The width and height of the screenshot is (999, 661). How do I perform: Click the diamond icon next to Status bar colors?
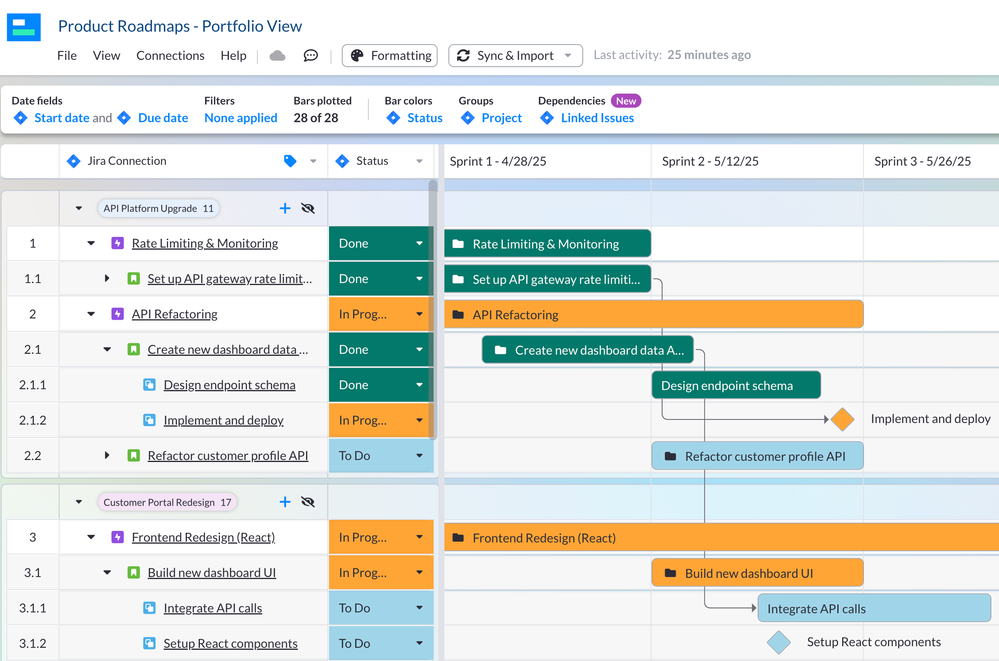(393, 118)
